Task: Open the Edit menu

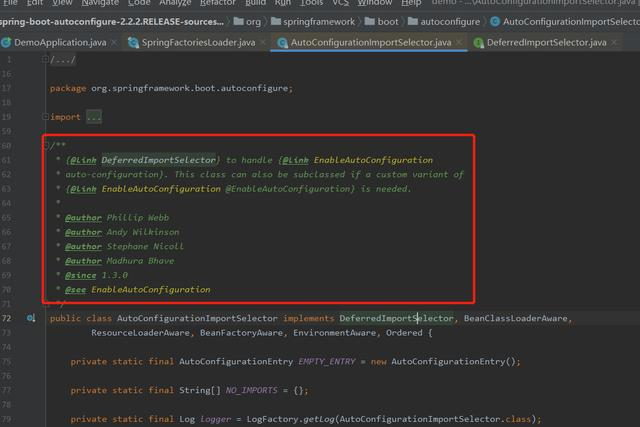Action: pyautogui.click(x=35, y=2)
